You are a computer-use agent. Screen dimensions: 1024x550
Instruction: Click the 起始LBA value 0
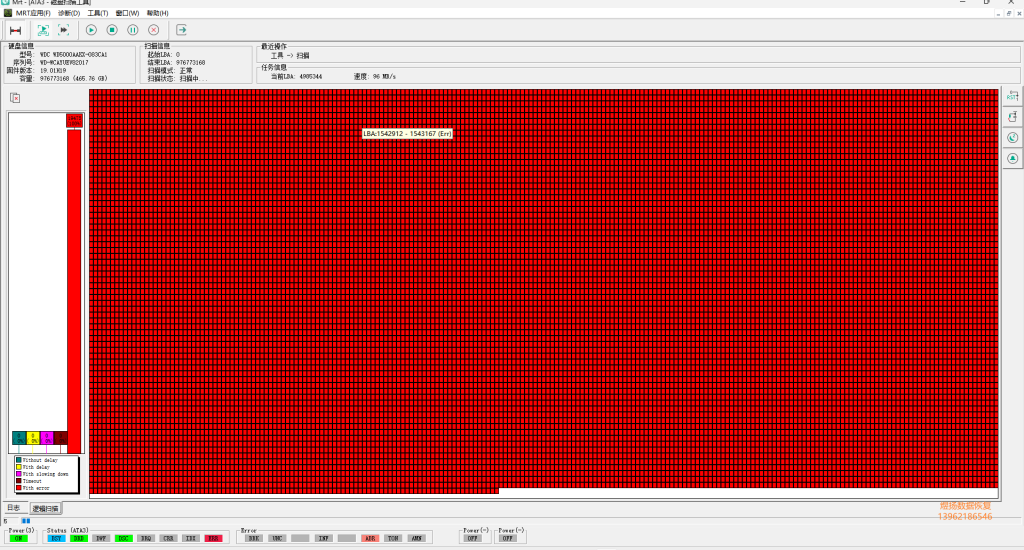click(x=178, y=55)
